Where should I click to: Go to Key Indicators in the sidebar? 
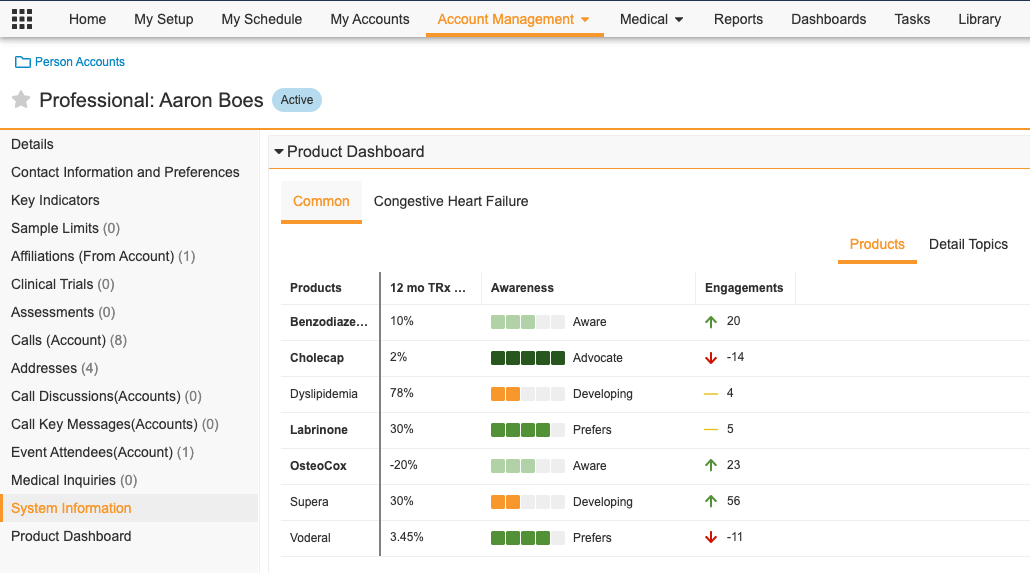click(x=55, y=200)
